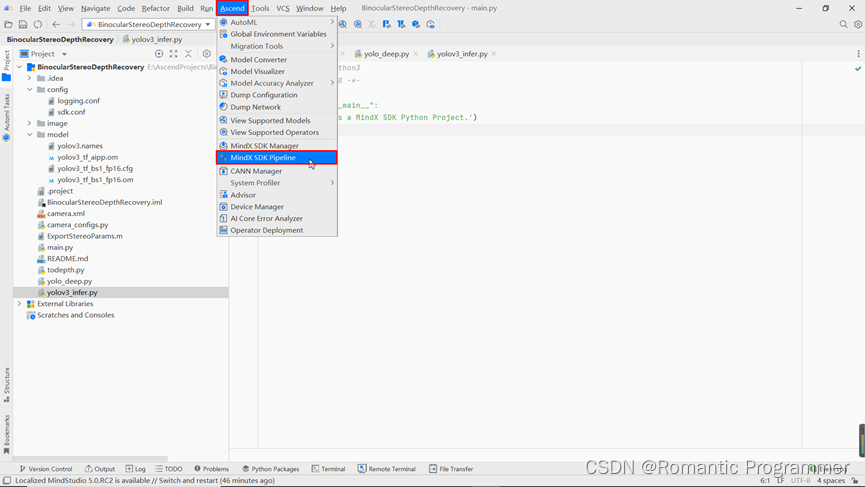Toggle the Automl Tasks sidebar tool window

point(7,117)
